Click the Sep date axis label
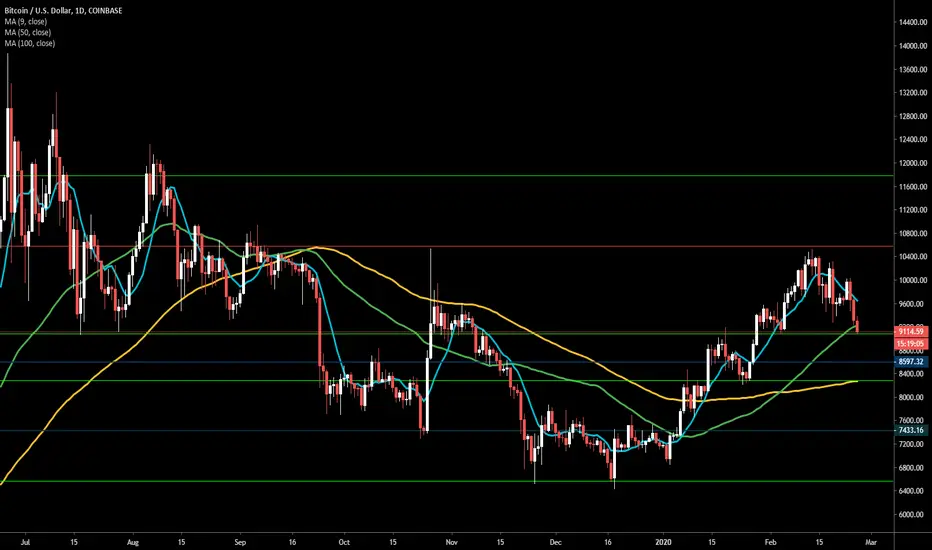Screen dimensions: 932x550 pos(240,542)
